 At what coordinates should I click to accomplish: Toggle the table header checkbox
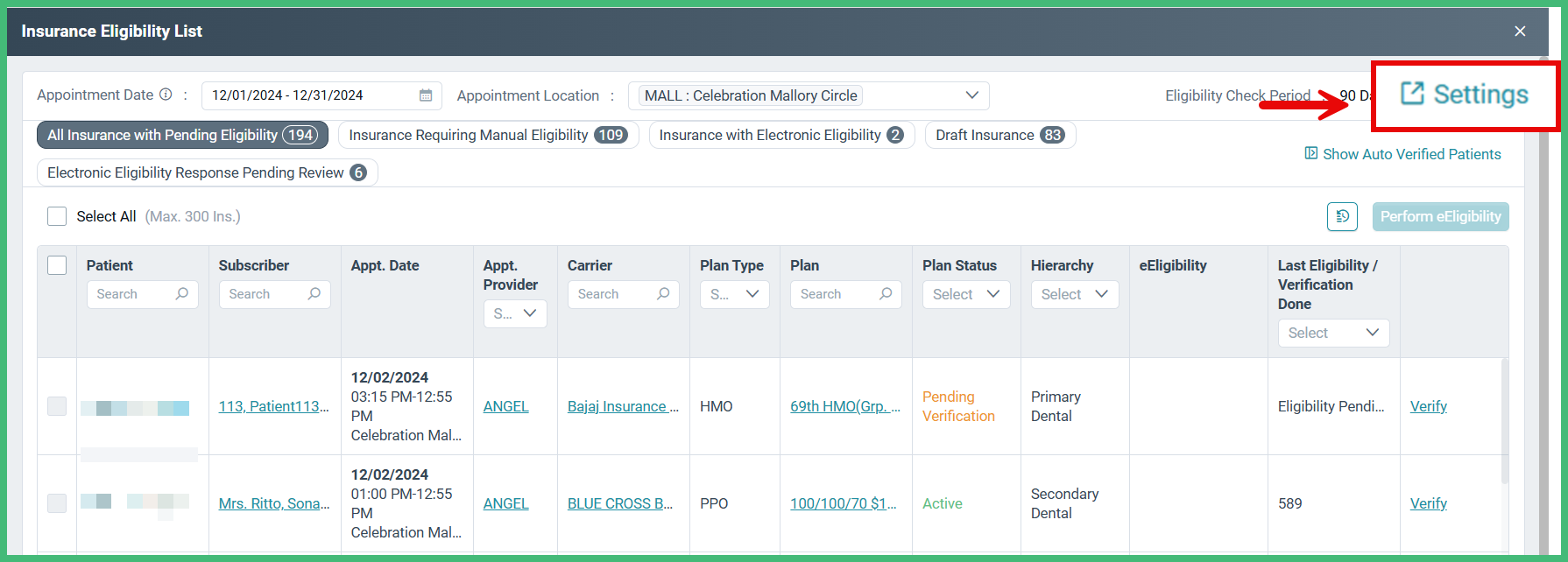click(57, 265)
